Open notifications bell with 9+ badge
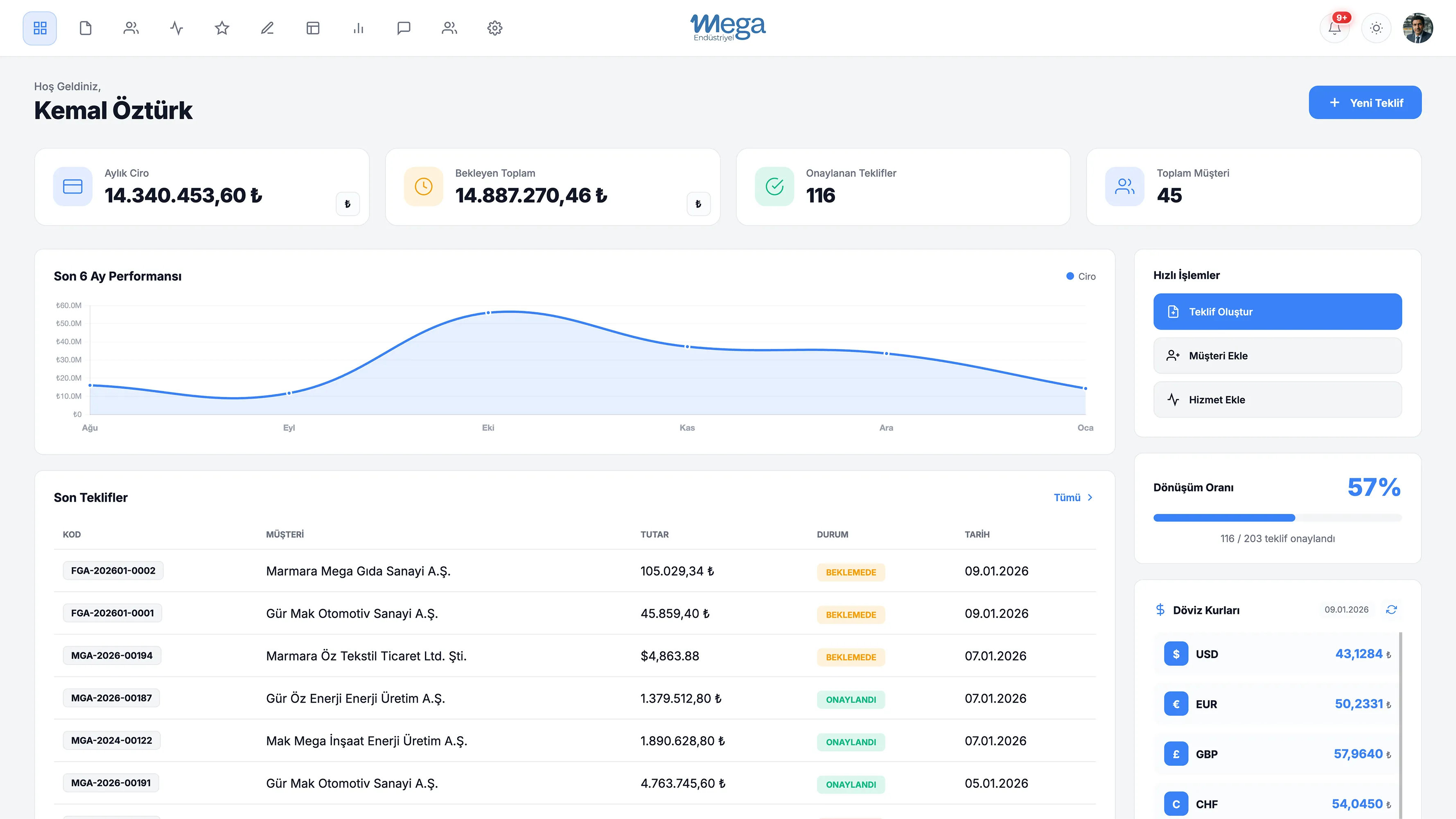Viewport: 1456px width, 819px height. click(x=1334, y=28)
